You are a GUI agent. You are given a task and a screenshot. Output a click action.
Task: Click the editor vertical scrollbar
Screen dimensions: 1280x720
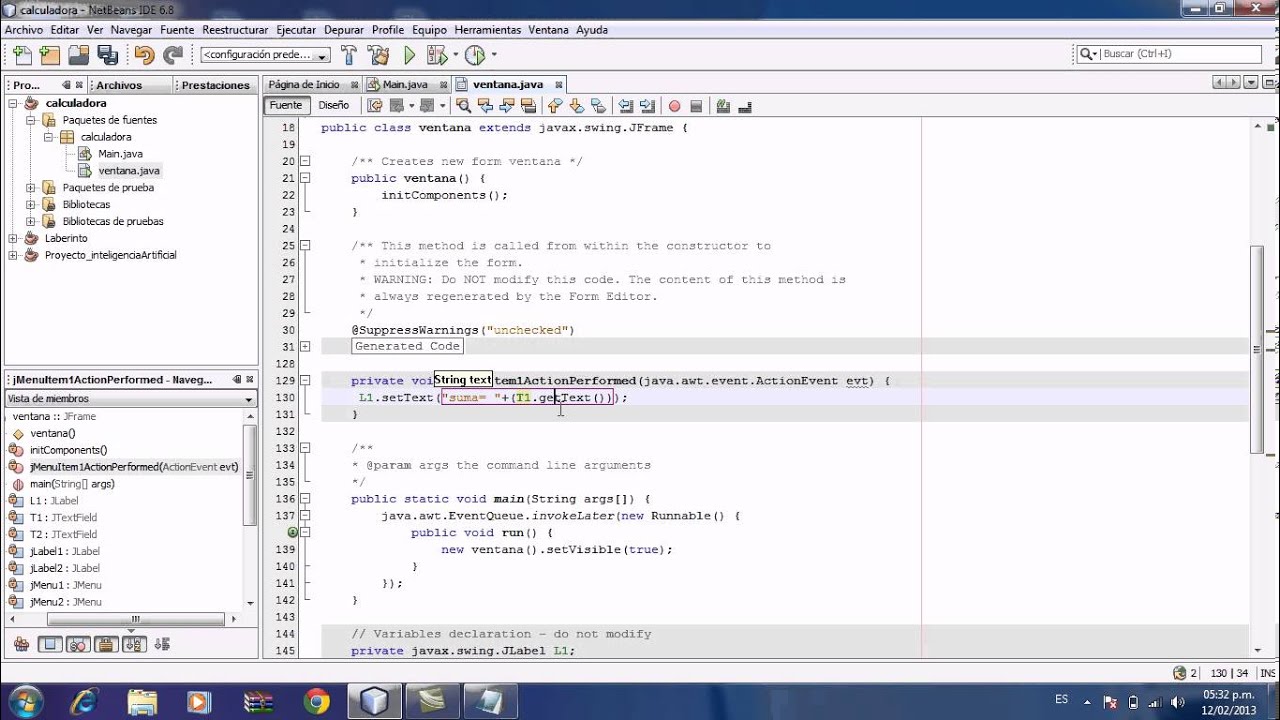pos(1257,348)
